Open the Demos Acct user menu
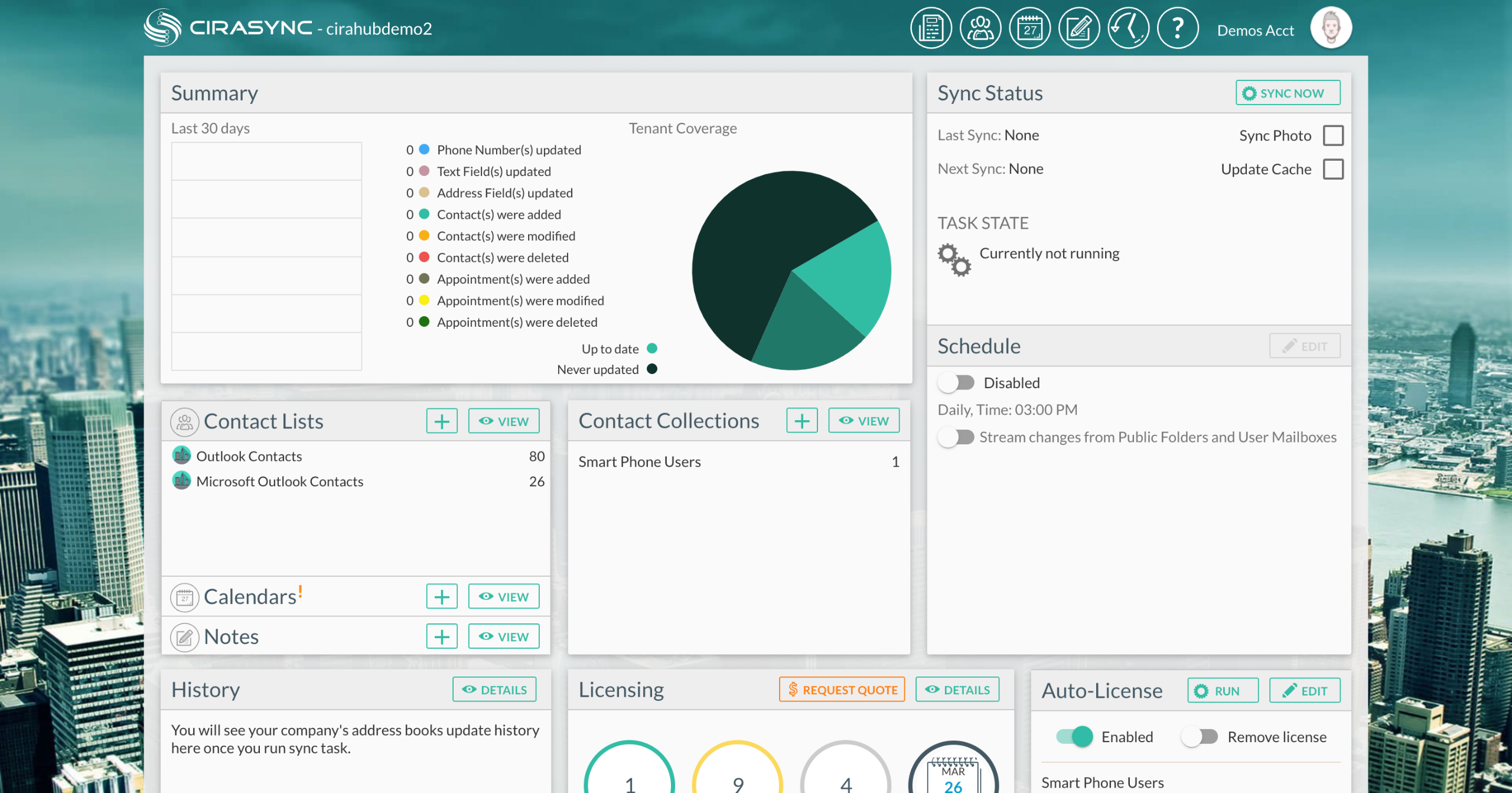Image resolution: width=1512 pixels, height=793 pixels. (x=1255, y=30)
